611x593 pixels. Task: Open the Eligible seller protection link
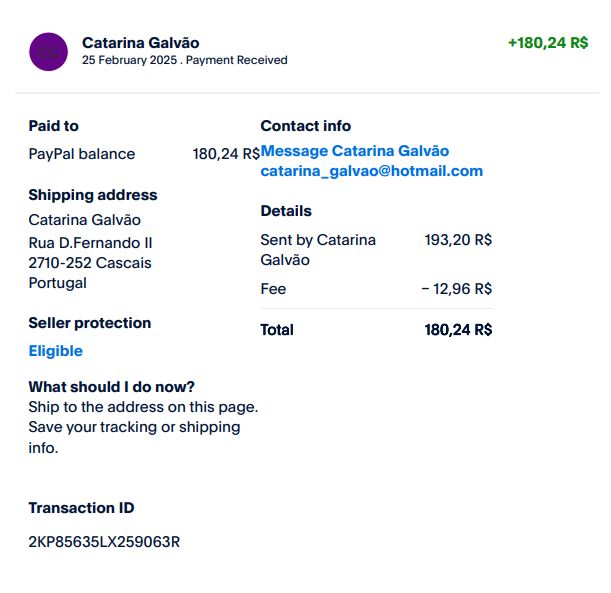coord(55,351)
